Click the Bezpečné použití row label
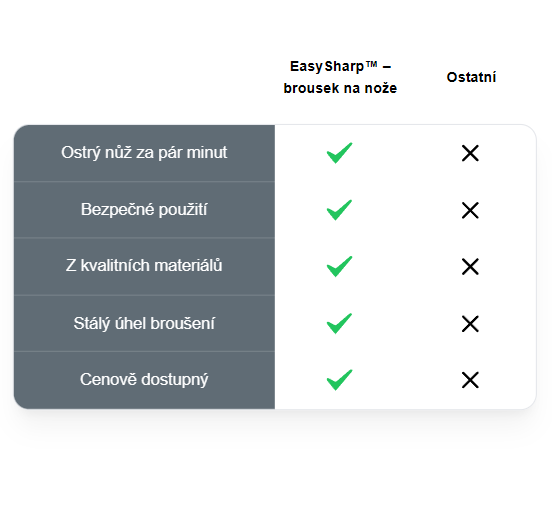This screenshot has width=552, height=512. (x=144, y=209)
